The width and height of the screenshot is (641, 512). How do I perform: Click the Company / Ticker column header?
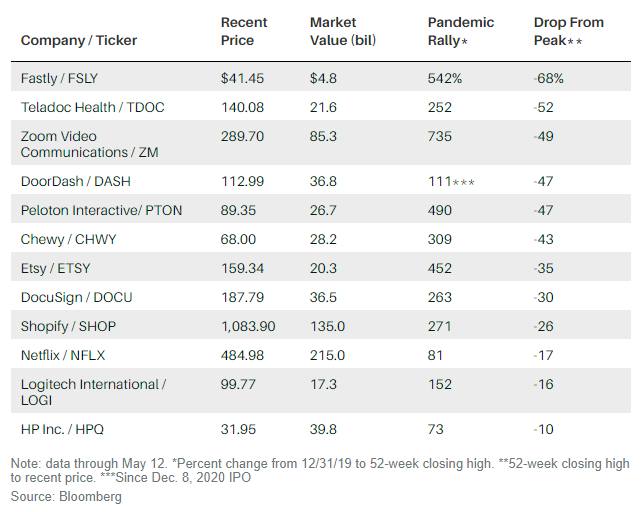click(79, 41)
